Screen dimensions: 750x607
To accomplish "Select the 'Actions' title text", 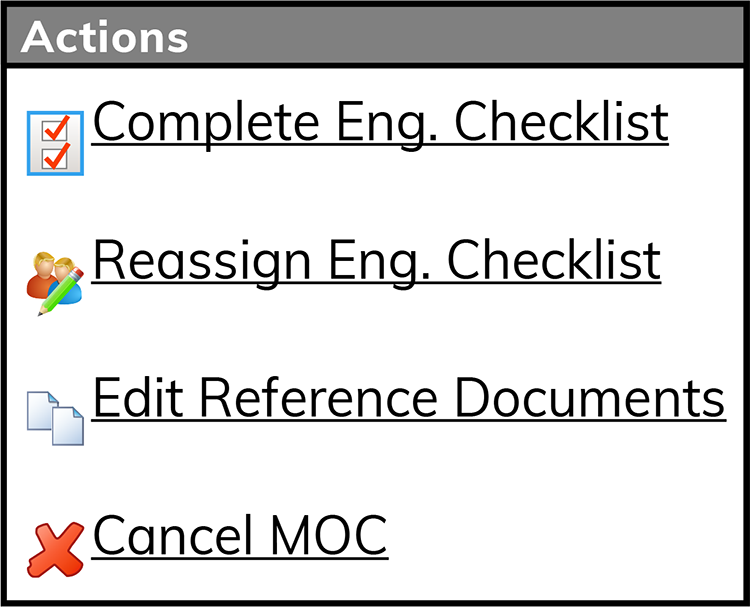I will [104, 37].
